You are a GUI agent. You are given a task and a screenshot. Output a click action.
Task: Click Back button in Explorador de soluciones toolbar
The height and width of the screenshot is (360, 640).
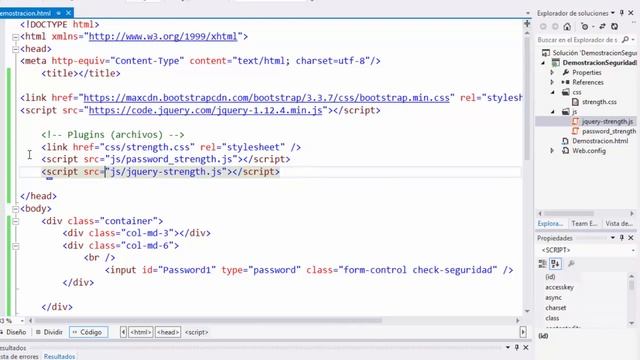pyautogui.click(x=543, y=27)
